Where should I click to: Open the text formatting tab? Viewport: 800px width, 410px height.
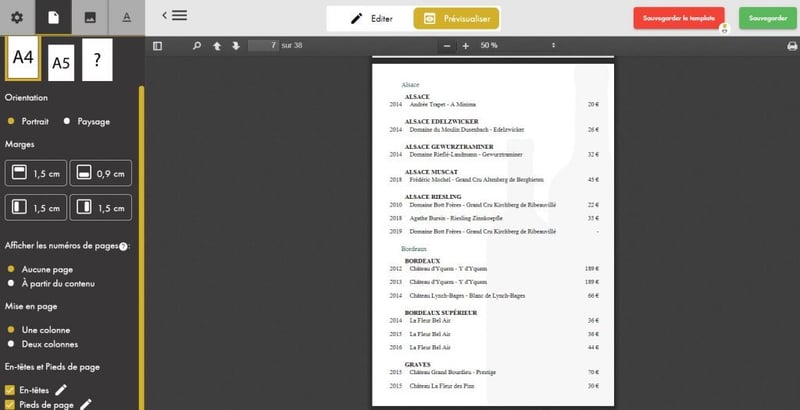tap(125, 18)
